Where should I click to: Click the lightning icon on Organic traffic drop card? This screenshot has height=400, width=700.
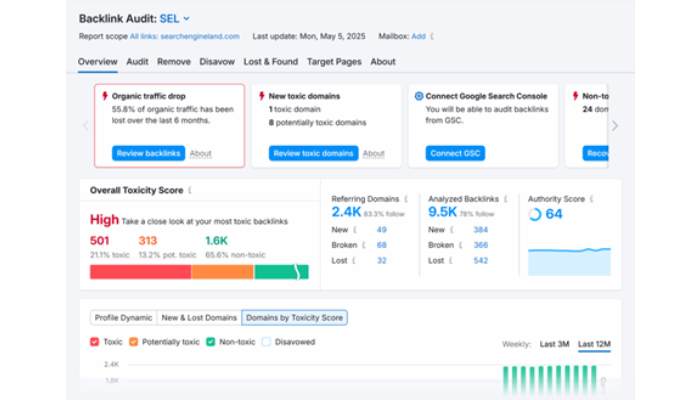pyautogui.click(x=106, y=96)
